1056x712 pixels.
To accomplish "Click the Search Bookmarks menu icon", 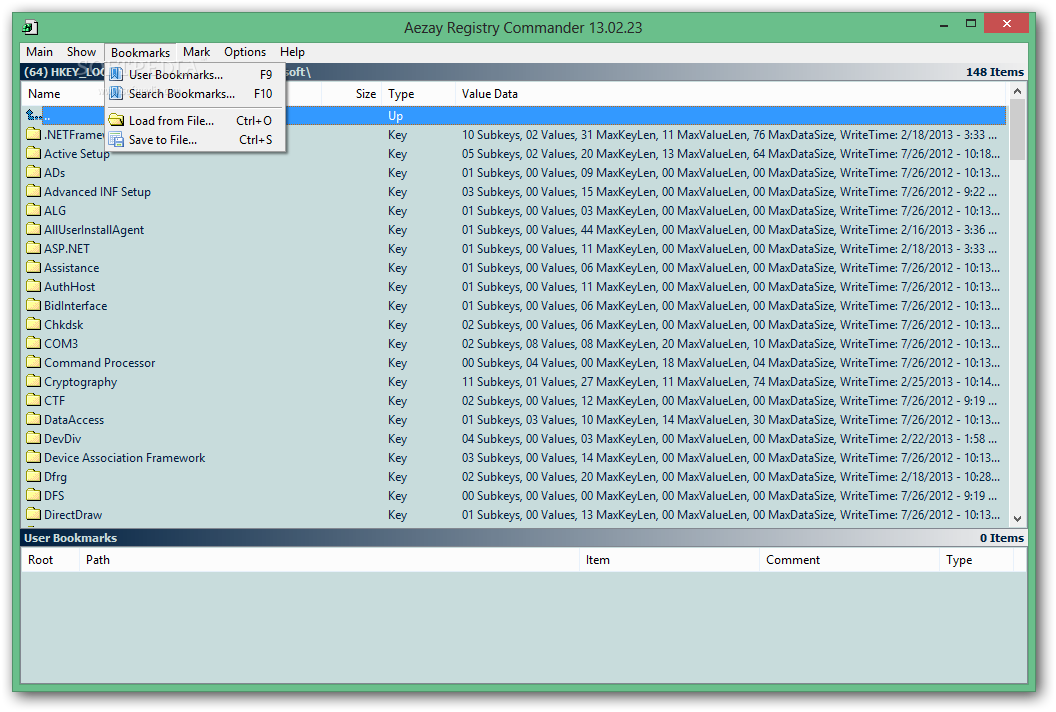I will [x=117, y=93].
